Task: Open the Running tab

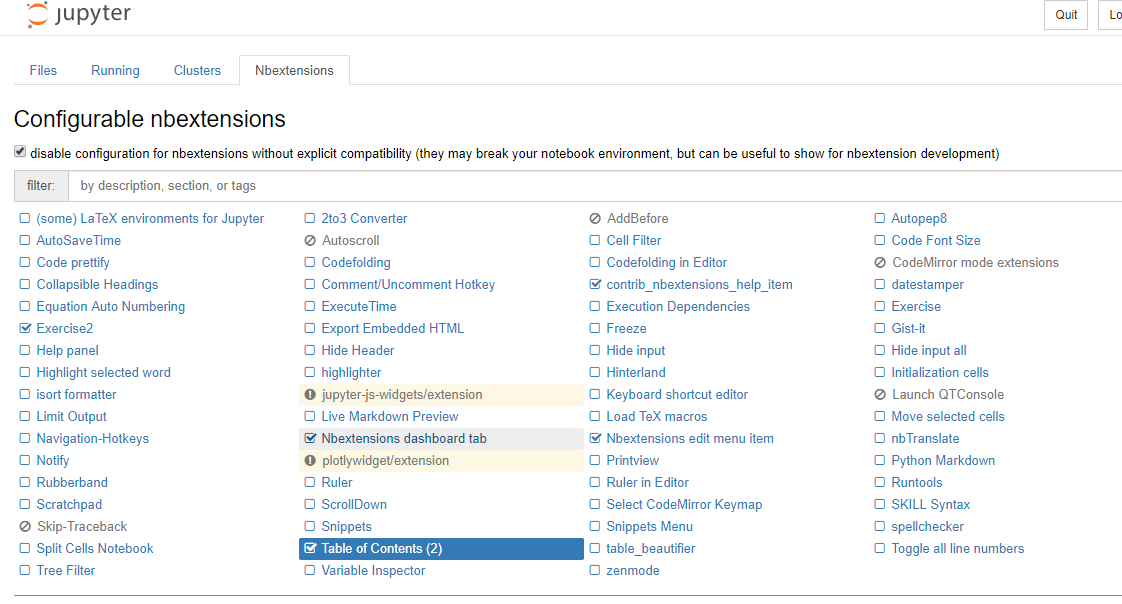Action: point(115,71)
